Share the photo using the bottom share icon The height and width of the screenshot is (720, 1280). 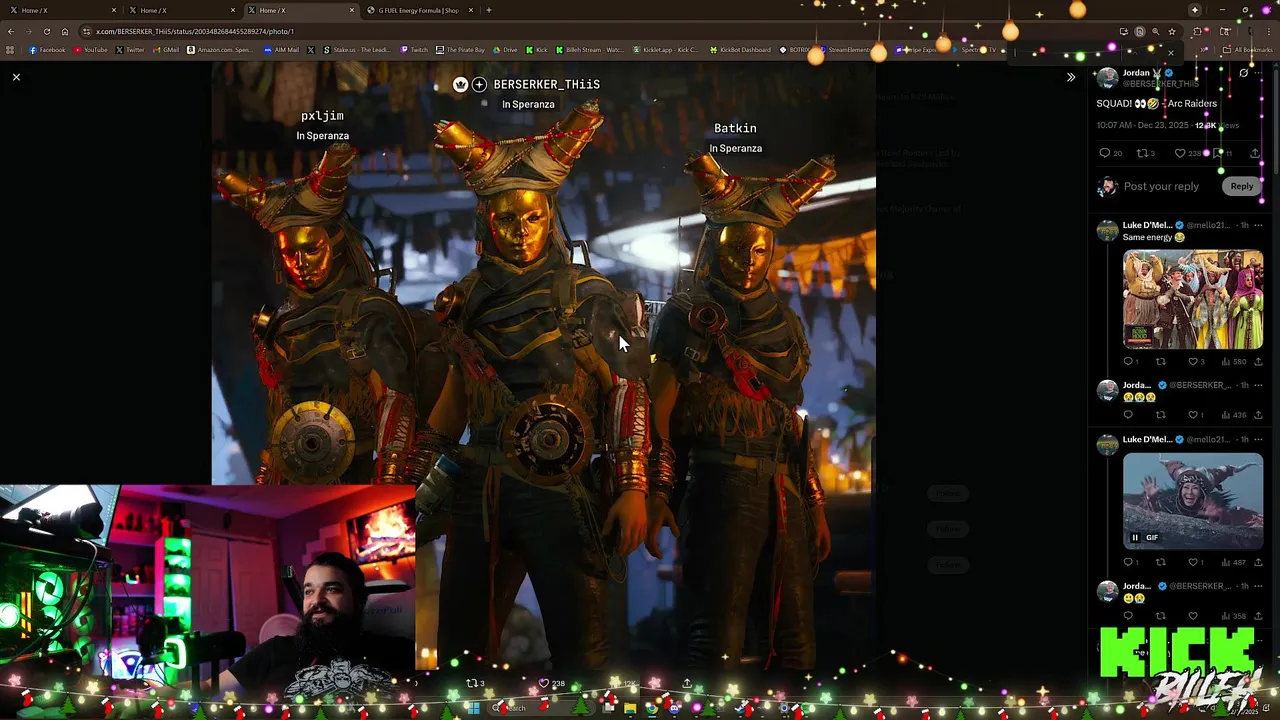[686, 683]
